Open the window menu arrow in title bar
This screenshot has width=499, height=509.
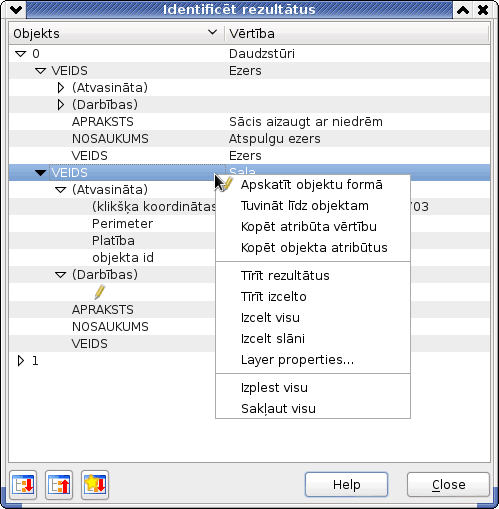click(x=16, y=9)
